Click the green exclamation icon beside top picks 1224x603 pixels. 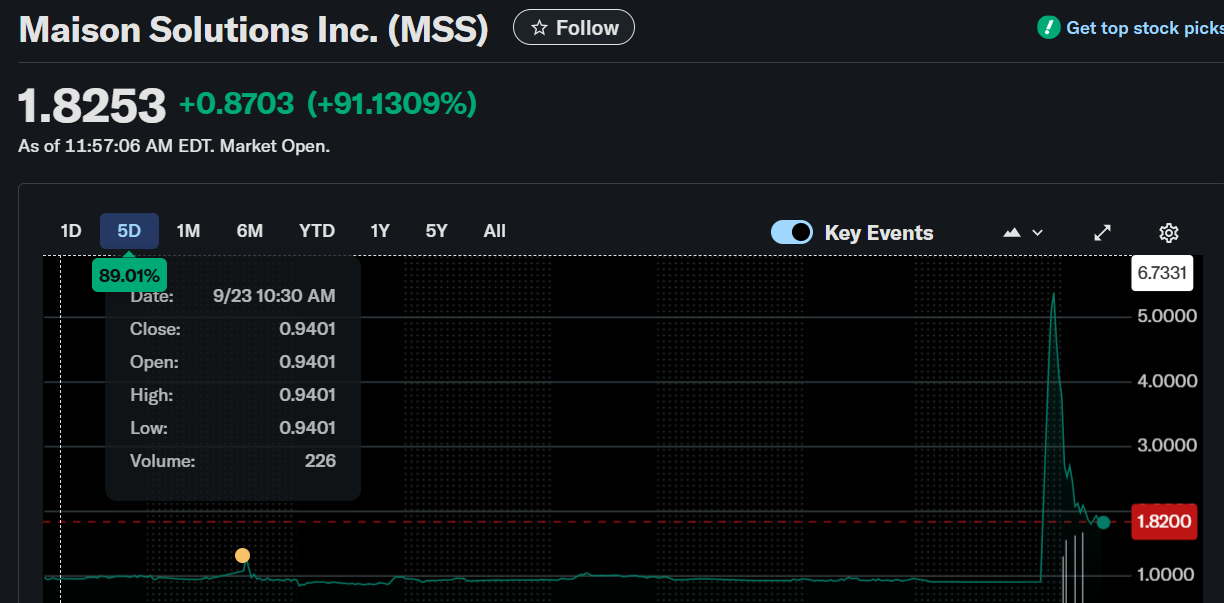click(x=1048, y=27)
